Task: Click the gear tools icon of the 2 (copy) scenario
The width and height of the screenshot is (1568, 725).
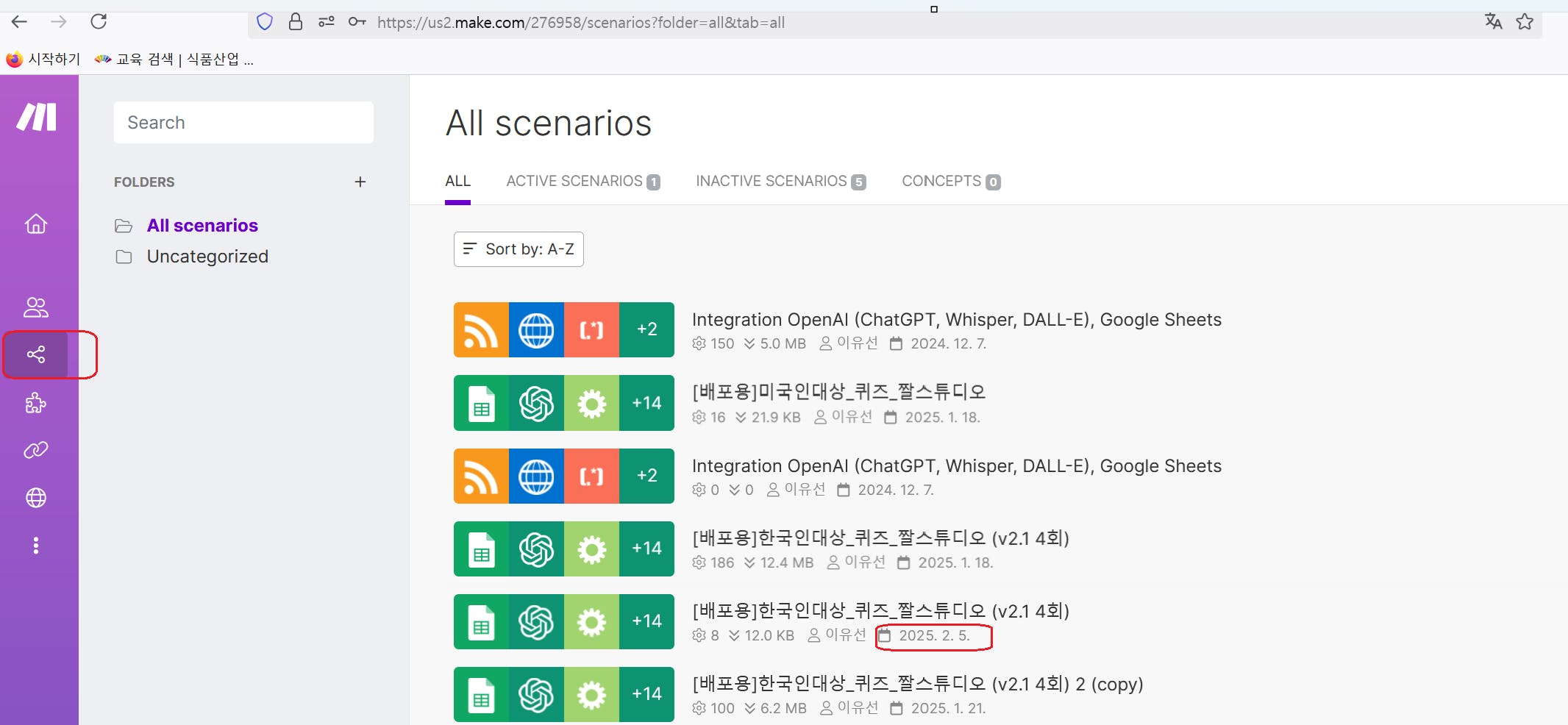Action: 591,694
